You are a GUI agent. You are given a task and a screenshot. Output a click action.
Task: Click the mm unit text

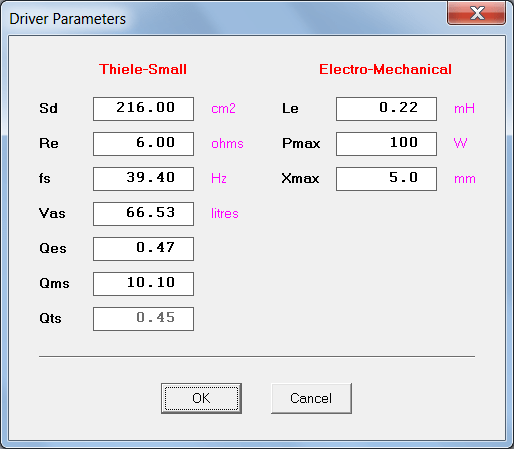tap(465, 179)
